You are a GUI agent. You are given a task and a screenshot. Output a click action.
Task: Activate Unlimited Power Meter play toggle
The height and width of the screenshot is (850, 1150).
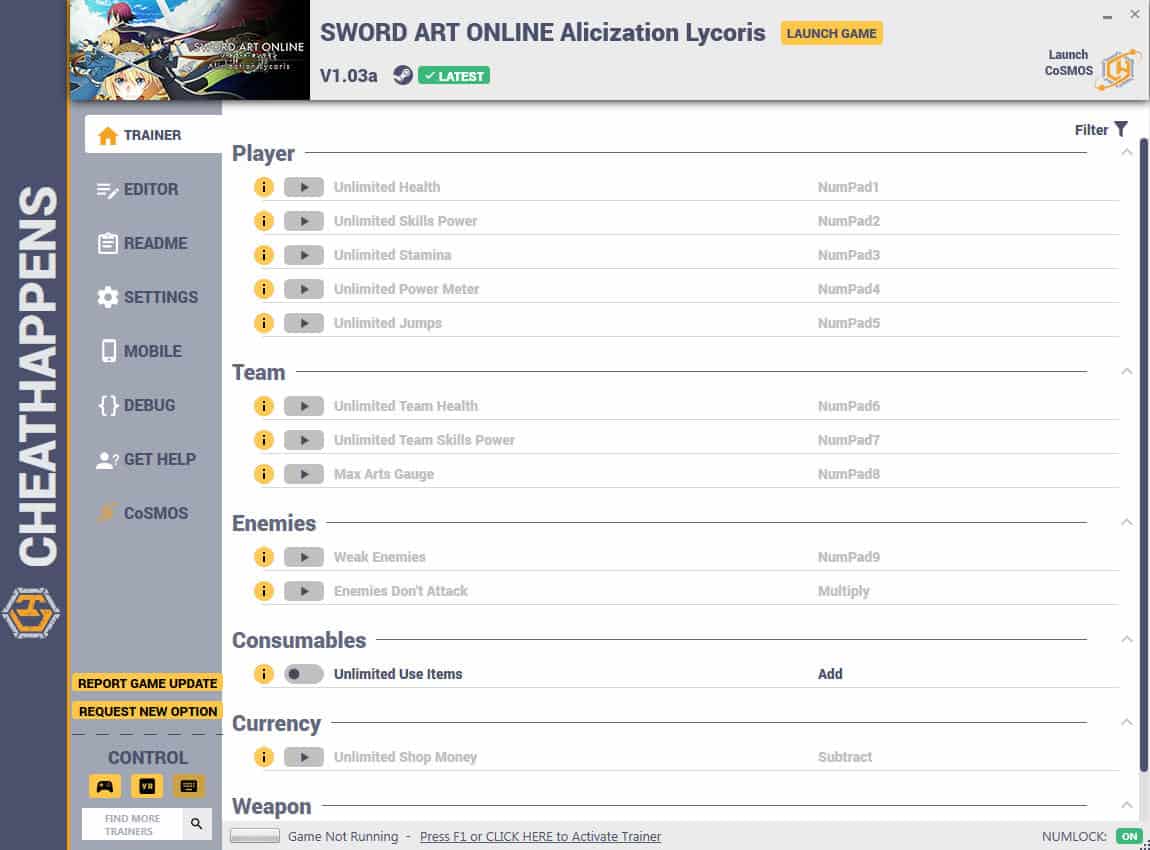tap(304, 289)
